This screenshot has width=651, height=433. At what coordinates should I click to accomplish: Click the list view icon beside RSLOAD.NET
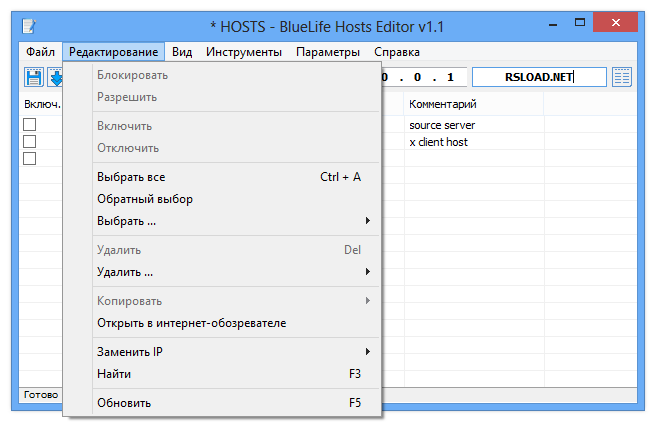[622, 77]
